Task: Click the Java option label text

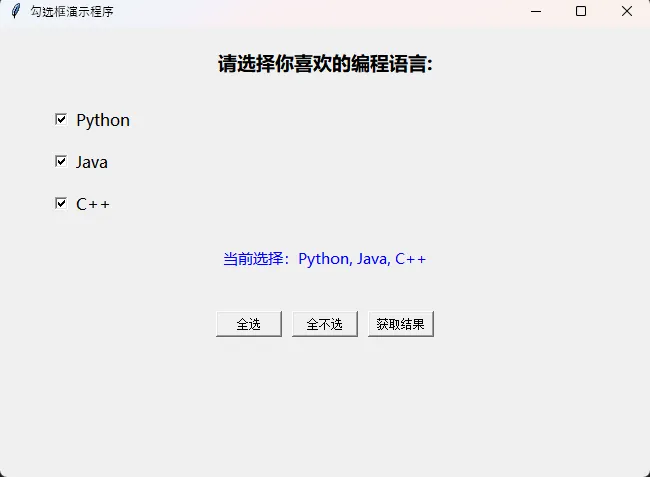Action: [92, 162]
